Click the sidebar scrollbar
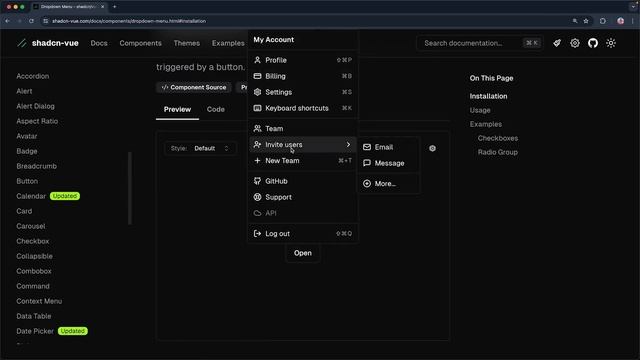The width and height of the screenshot is (640, 360). (x=130, y=188)
